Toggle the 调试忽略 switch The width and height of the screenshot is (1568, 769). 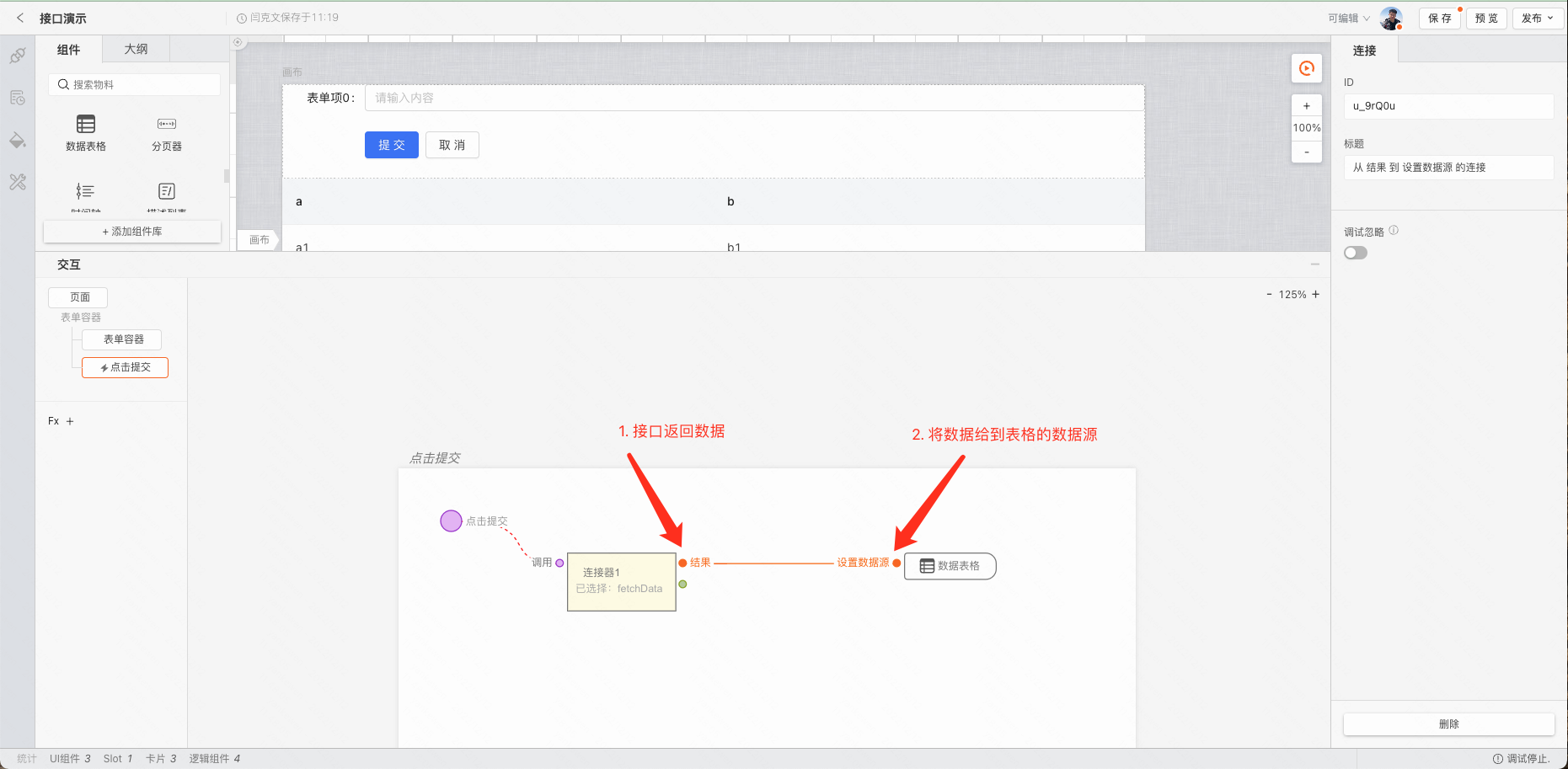[1356, 253]
